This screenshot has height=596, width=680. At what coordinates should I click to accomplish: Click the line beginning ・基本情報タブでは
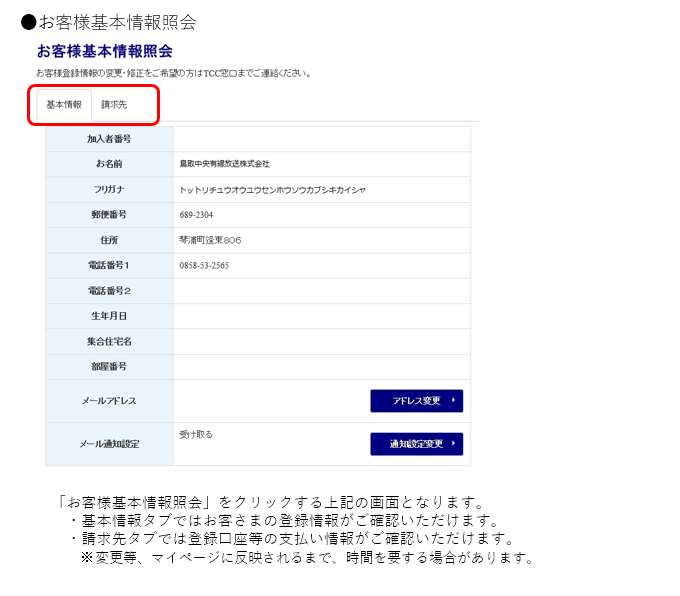coord(284,520)
